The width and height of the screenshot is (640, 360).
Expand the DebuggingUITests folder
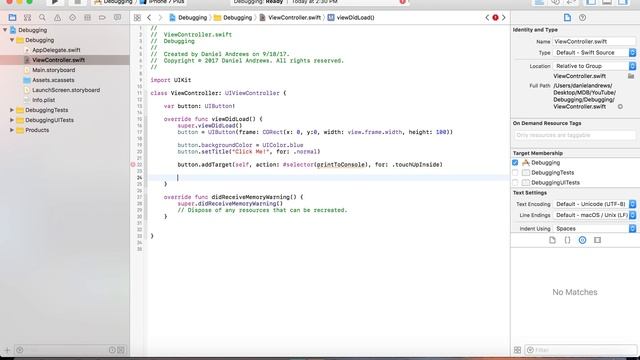pos(12,120)
